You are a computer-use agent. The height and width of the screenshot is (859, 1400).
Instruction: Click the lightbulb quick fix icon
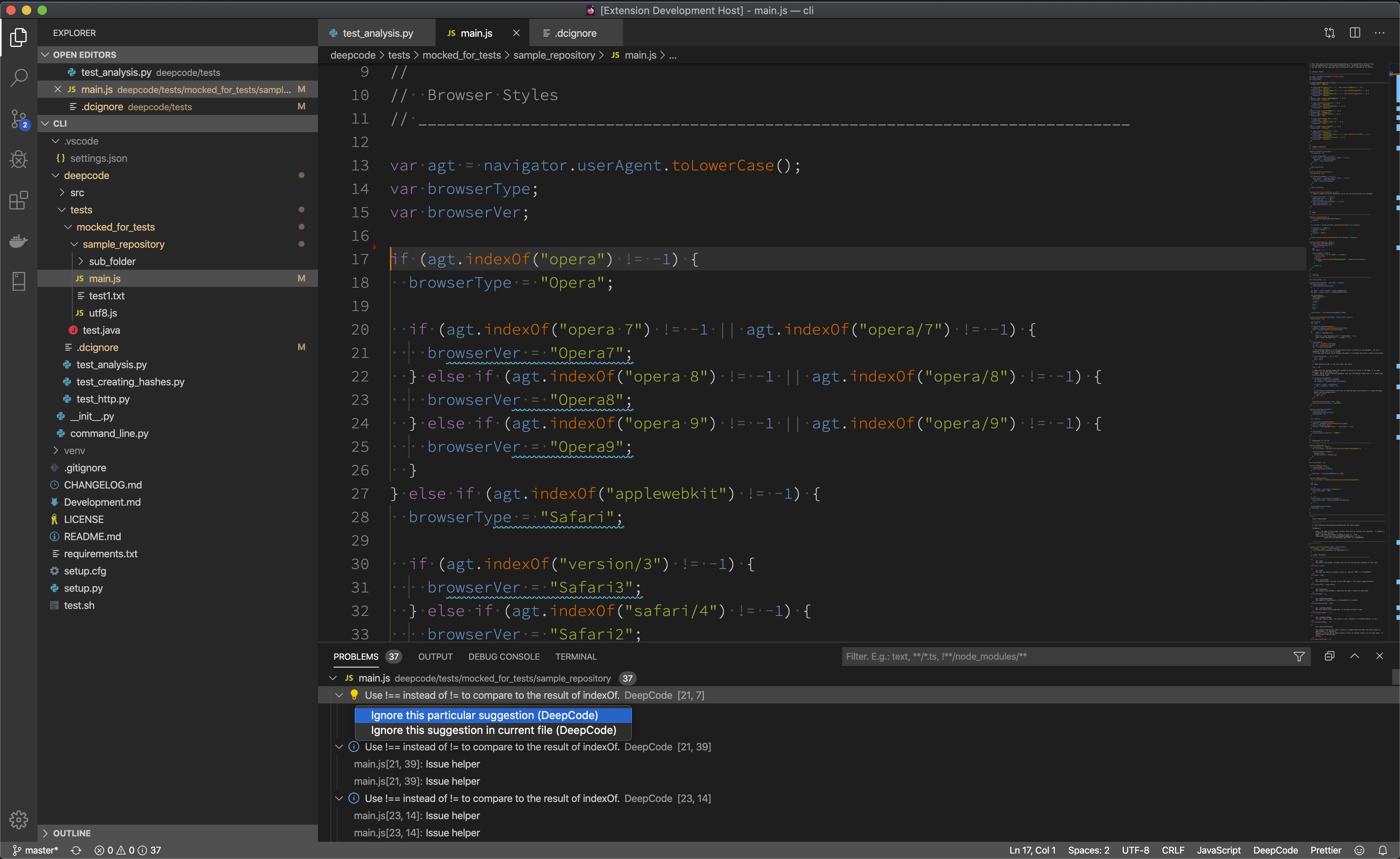354,695
